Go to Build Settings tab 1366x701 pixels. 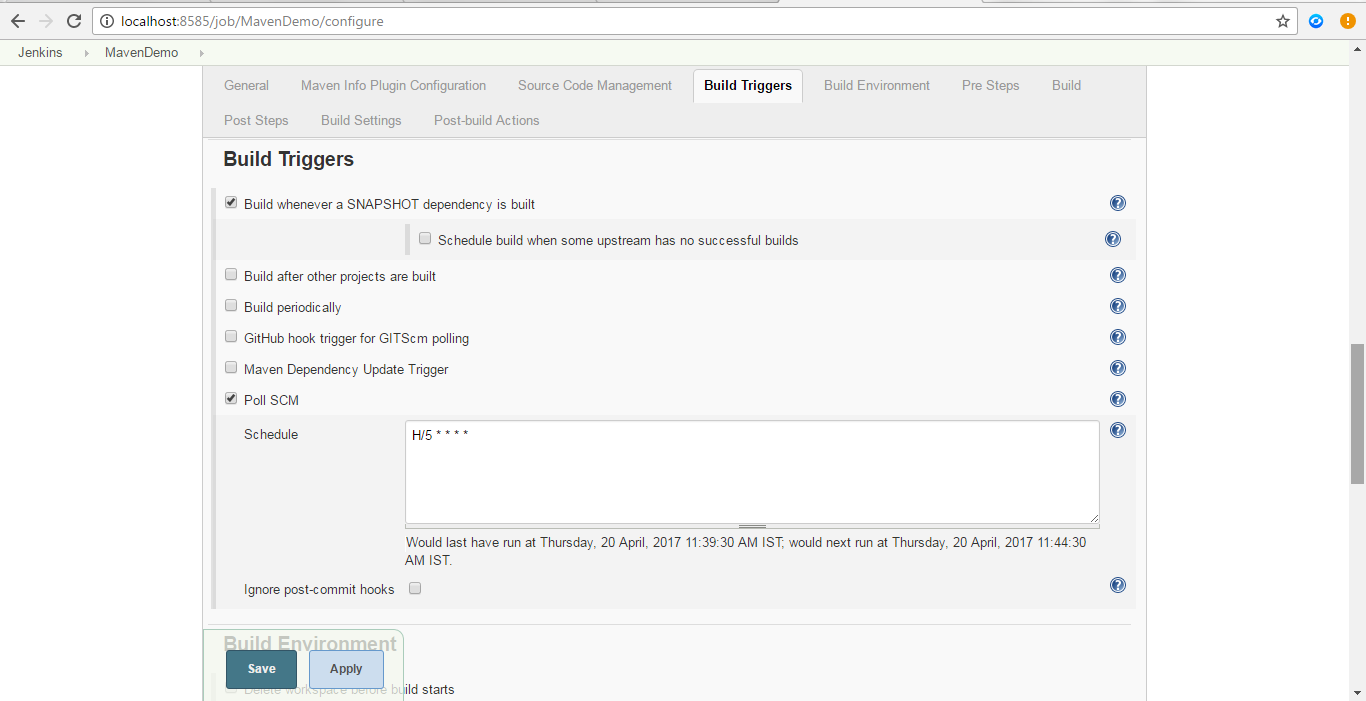(x=361, y=121)
